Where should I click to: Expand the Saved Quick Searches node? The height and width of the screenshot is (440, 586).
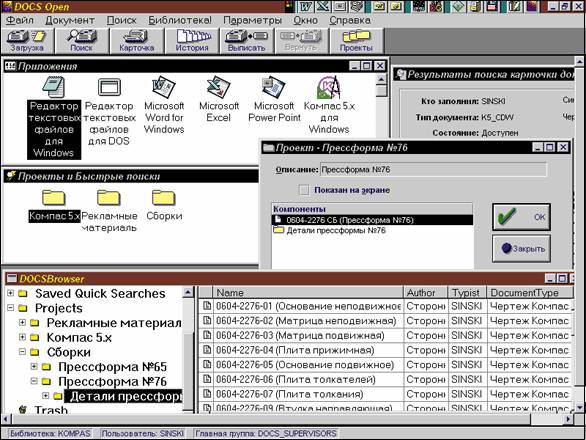tap(11, 293)
